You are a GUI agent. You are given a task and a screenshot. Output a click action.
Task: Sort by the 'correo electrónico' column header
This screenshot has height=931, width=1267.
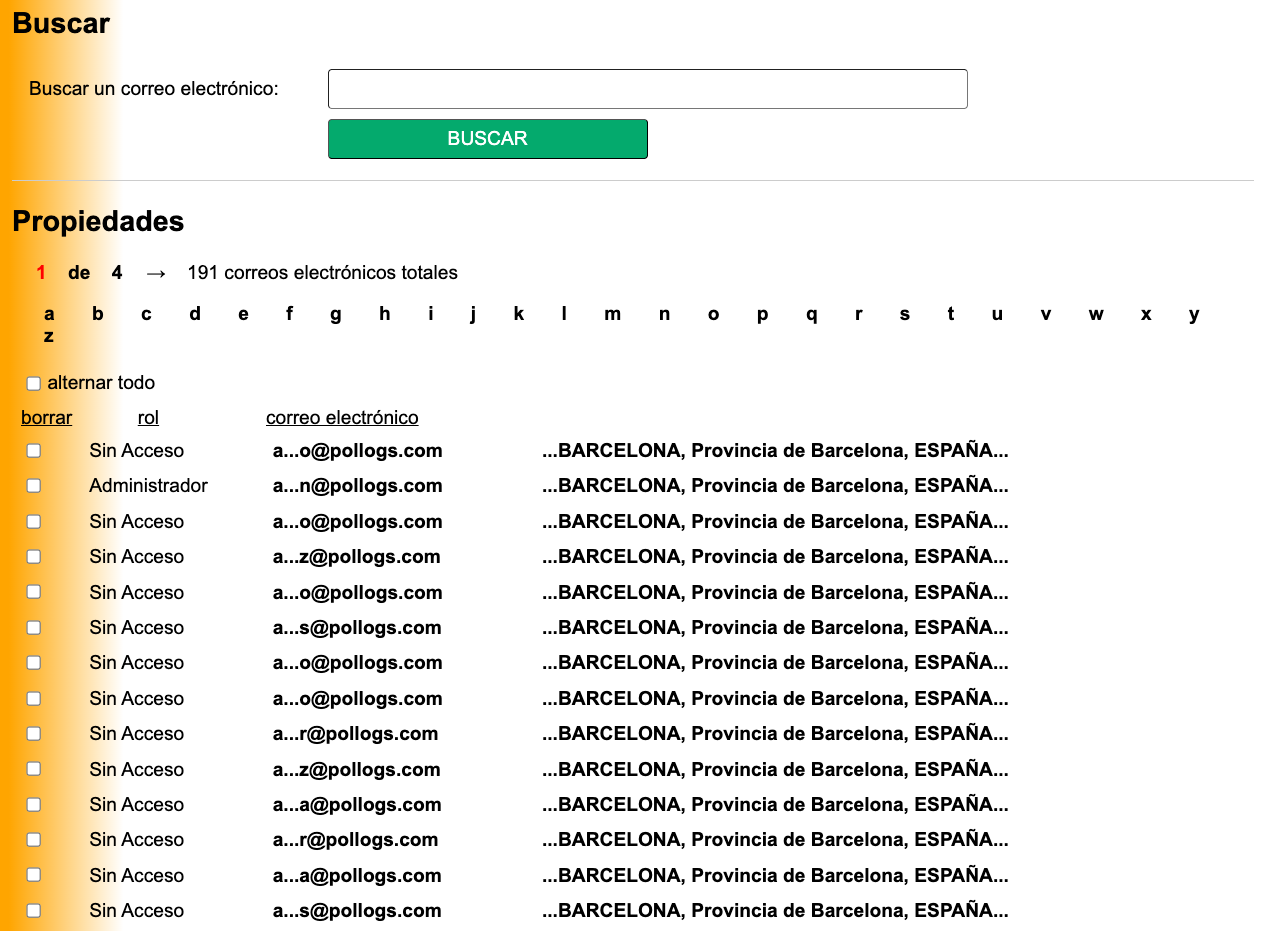point(342,417)
